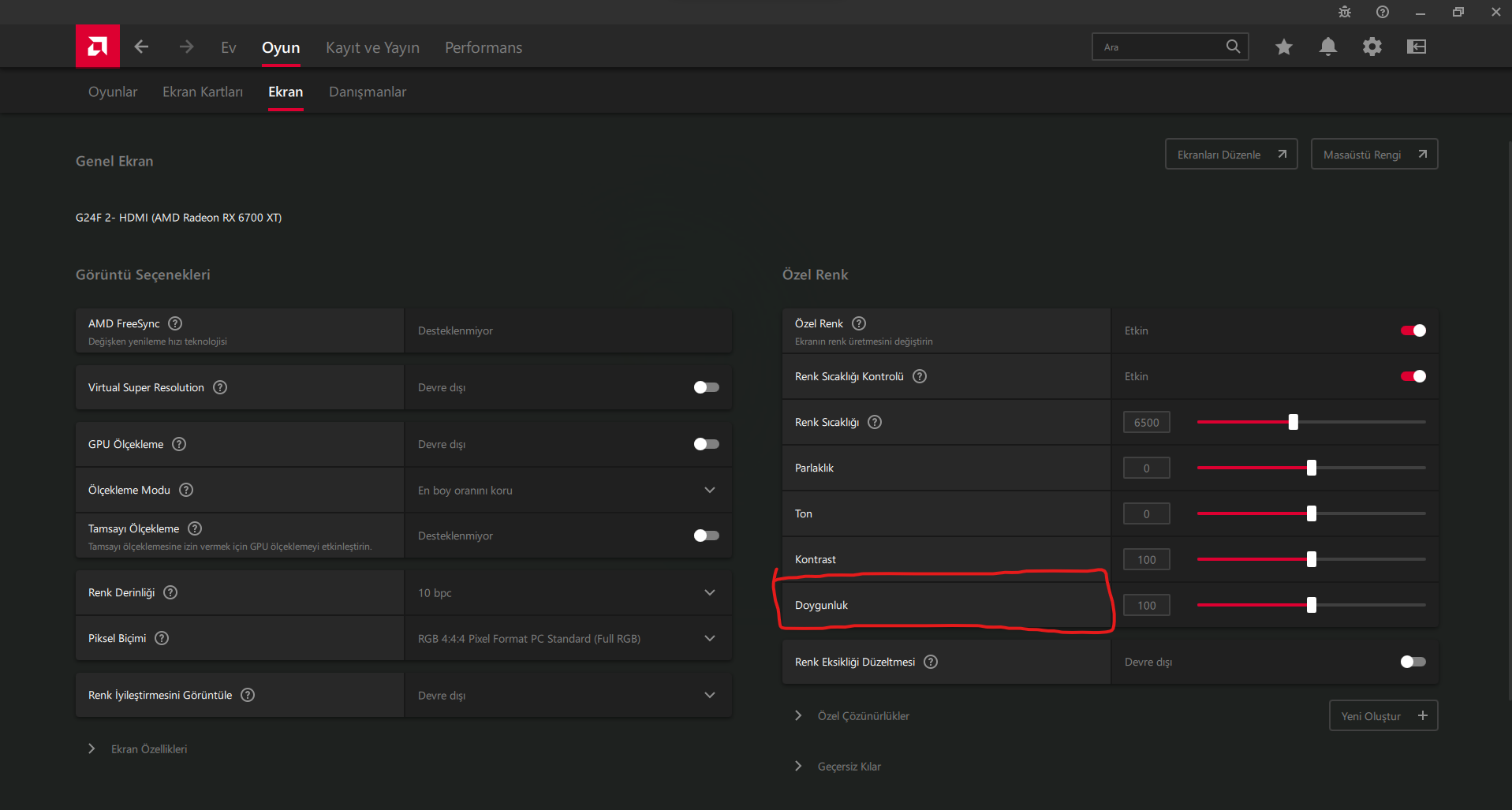This screenshot has width=1512, height=810.
Task: Enable Virtual Super Resolution toggle
Action: pyautogui.click(x=706, y=387)
